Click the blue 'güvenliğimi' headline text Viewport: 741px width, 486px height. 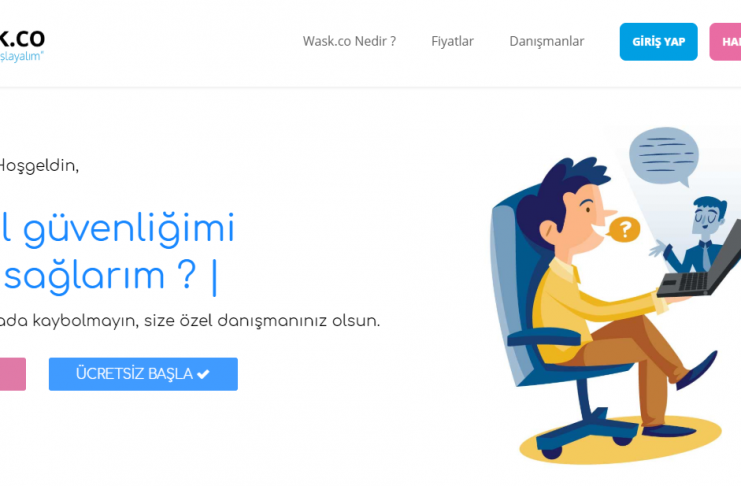129,230
